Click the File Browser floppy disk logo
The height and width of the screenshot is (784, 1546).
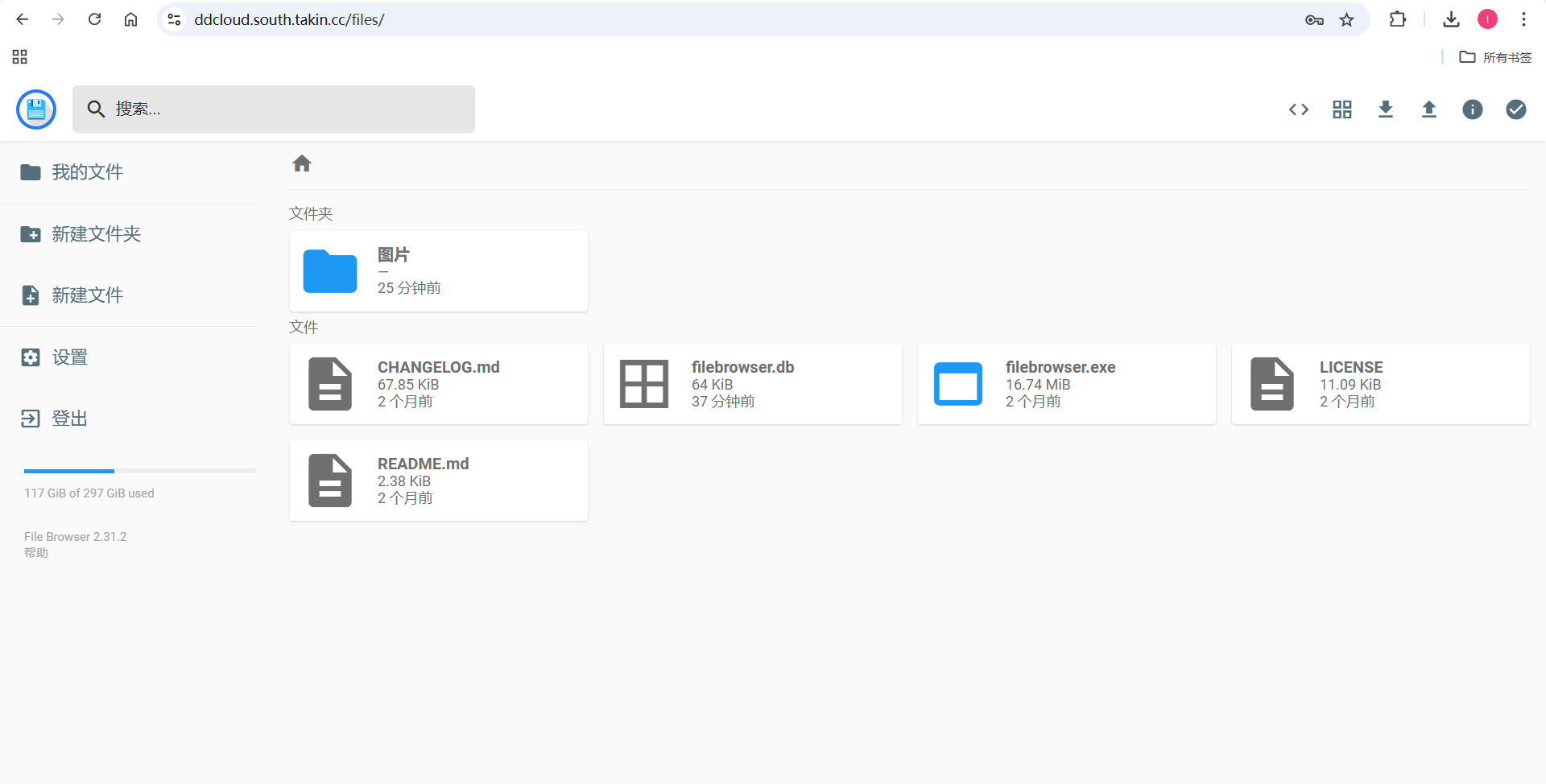tap(35, 109)
